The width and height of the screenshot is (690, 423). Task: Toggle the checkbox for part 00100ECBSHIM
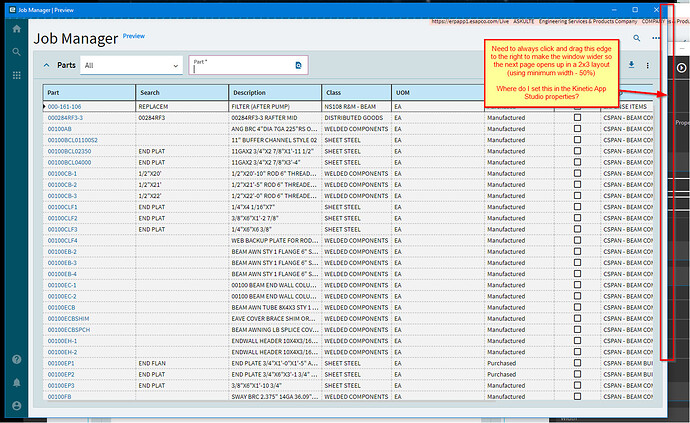pyautogui.click(x=577, y=318)
